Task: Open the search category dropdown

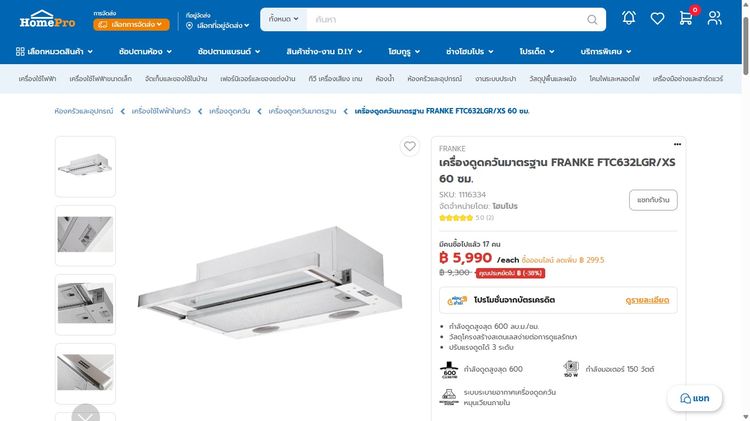Action: pyautogui.click(x=284, y=19)
